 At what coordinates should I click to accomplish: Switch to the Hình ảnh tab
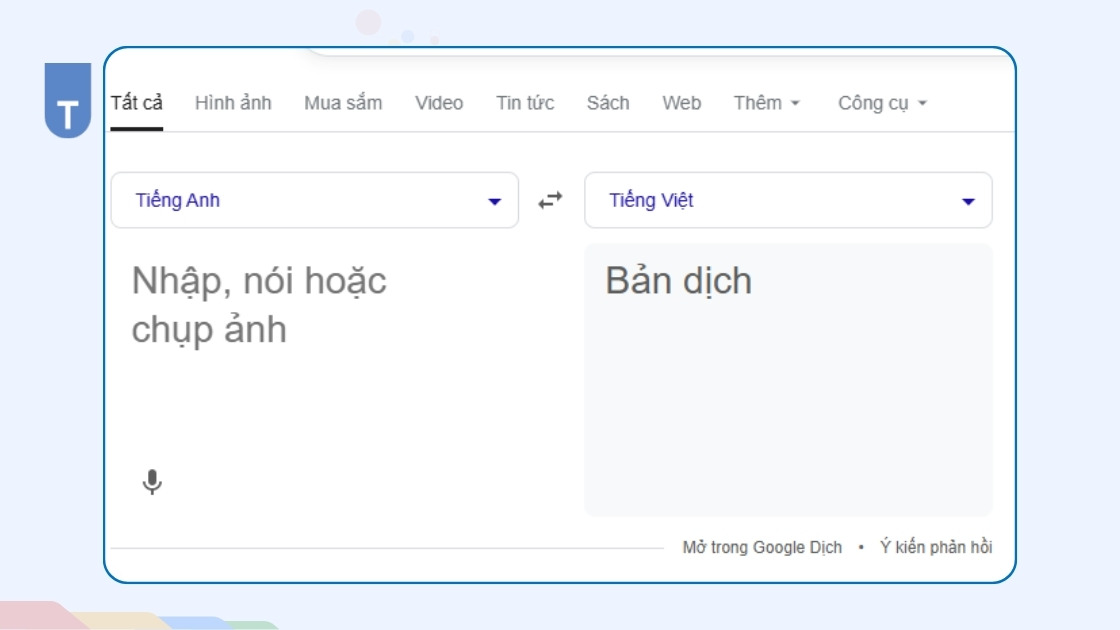tap(233, 103)
